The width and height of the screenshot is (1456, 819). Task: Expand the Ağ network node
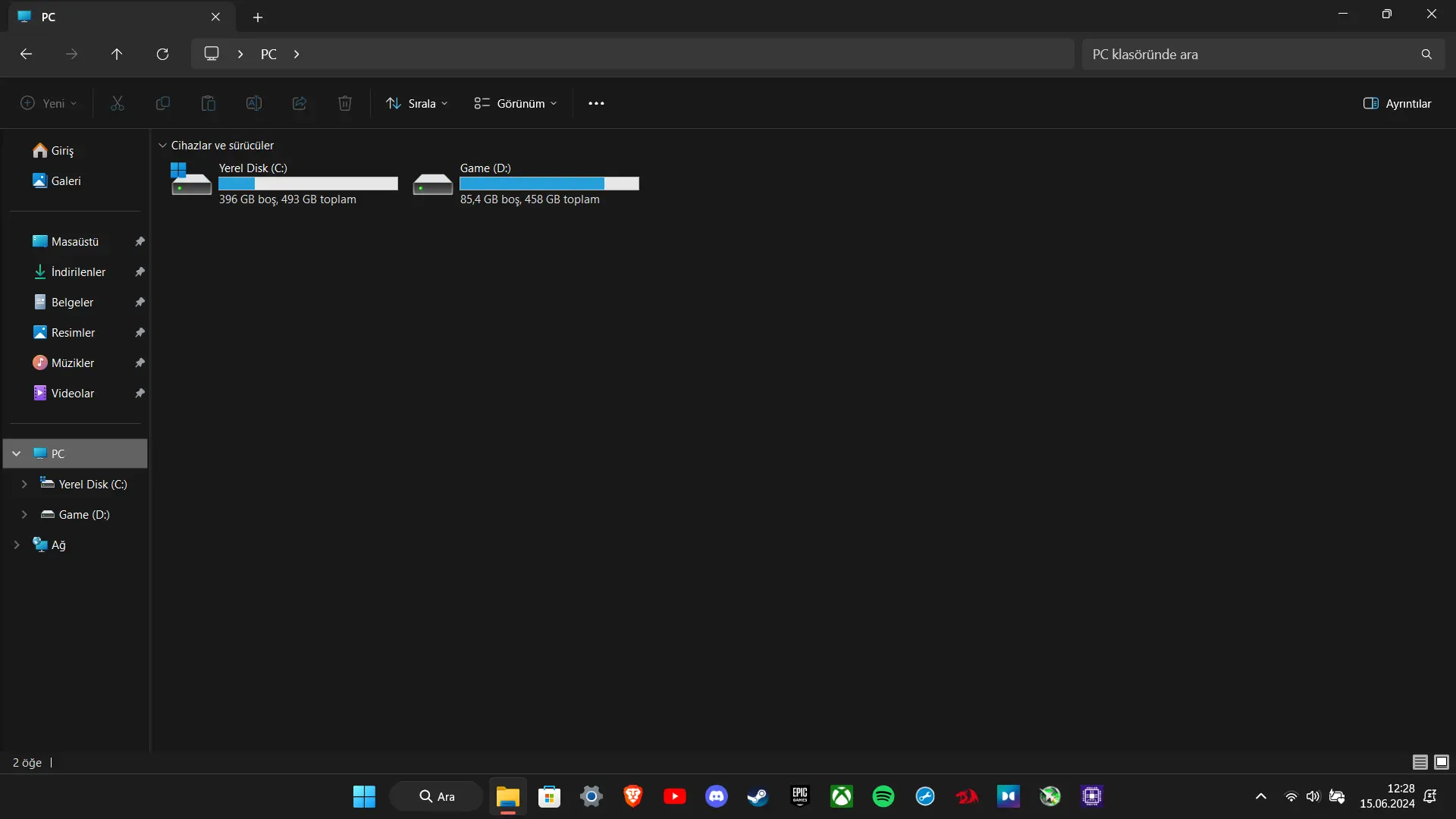click(x=17, y=544)
